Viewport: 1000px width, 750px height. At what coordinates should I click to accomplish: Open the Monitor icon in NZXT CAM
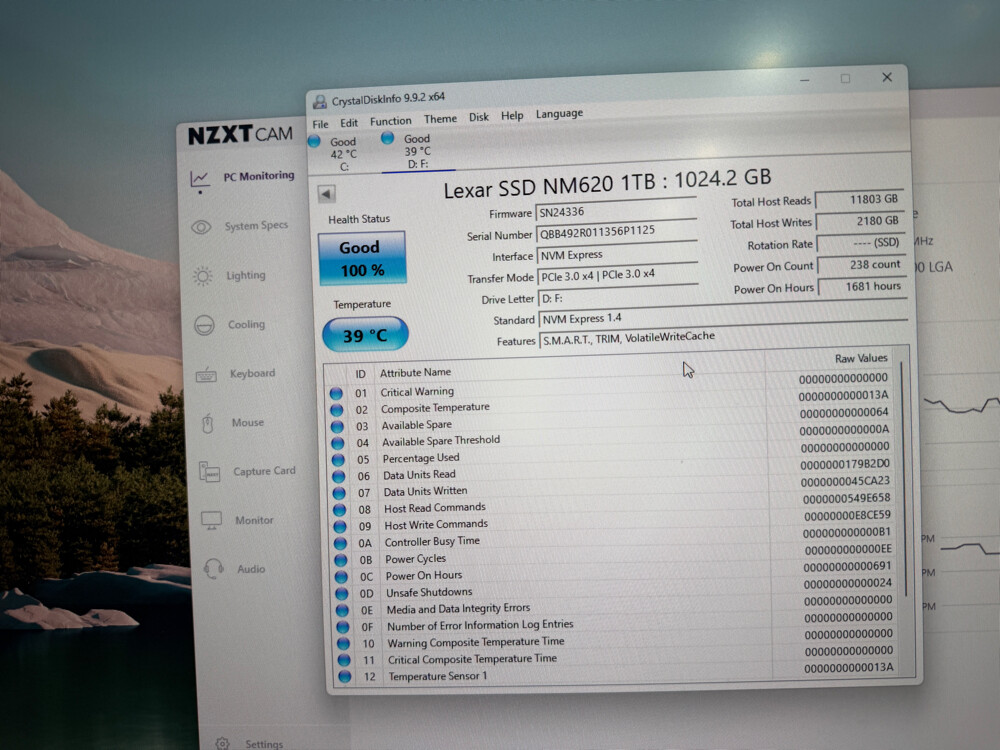[211, 520]
